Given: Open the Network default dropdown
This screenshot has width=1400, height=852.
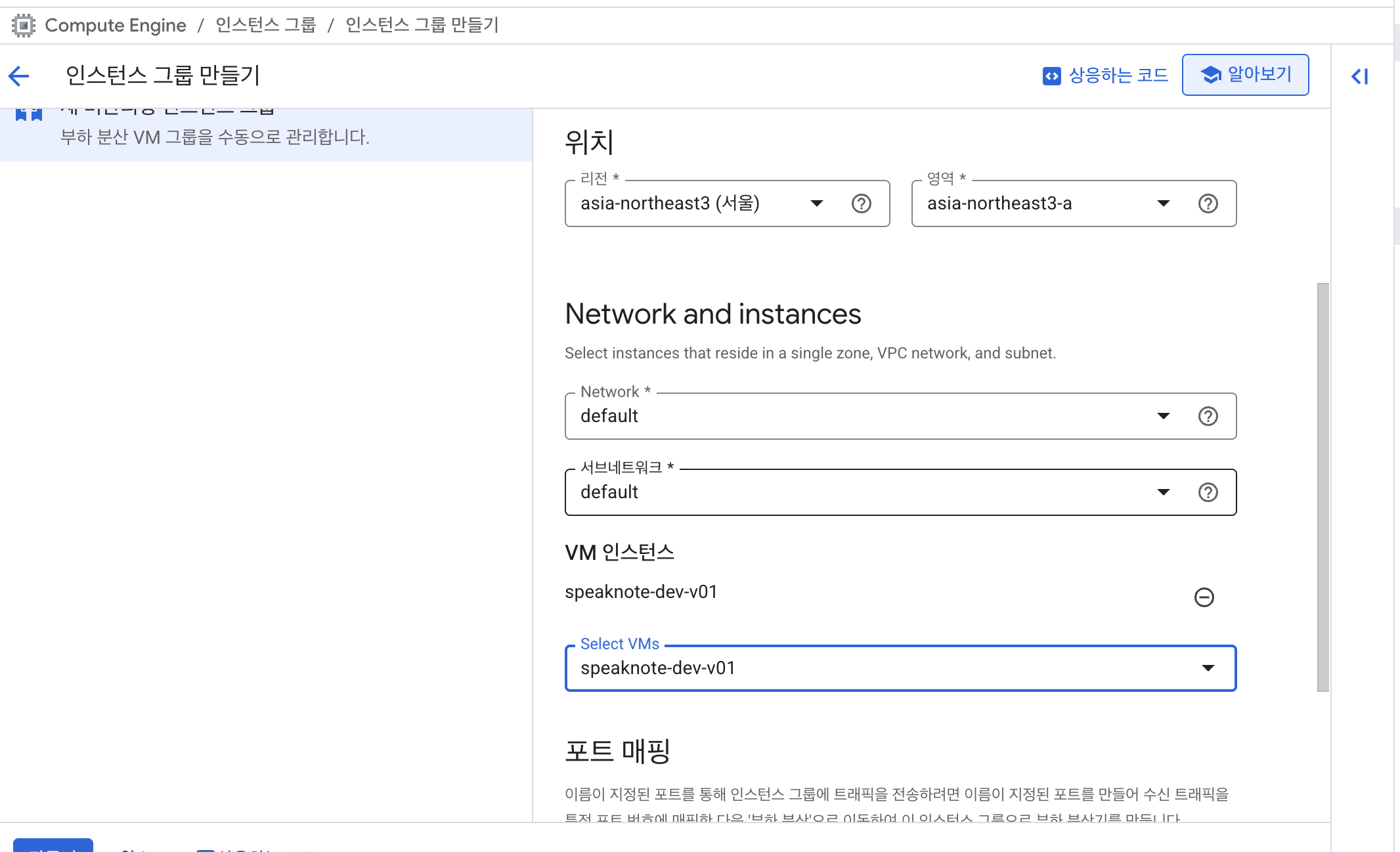Looking at the screenshot, I should pyautogui.click(x=1163, y=416).
